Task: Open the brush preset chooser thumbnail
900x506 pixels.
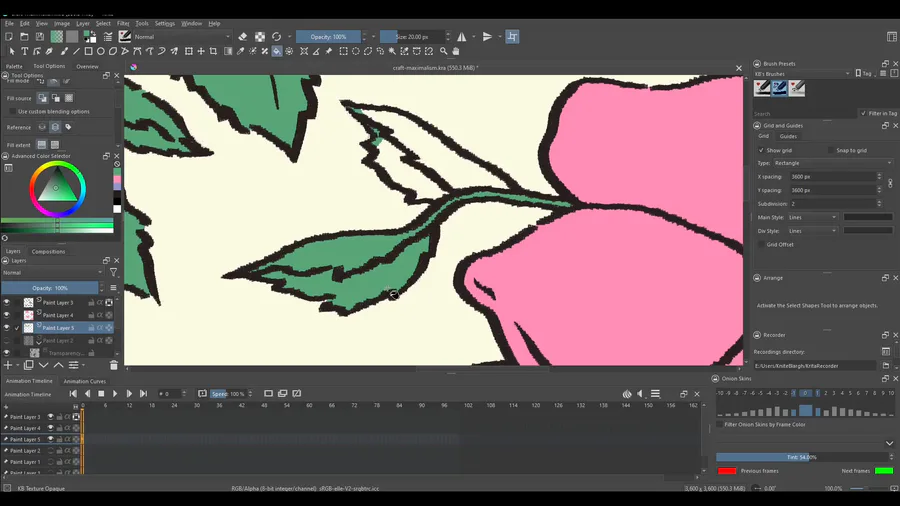Action: (x=125, y=37)
